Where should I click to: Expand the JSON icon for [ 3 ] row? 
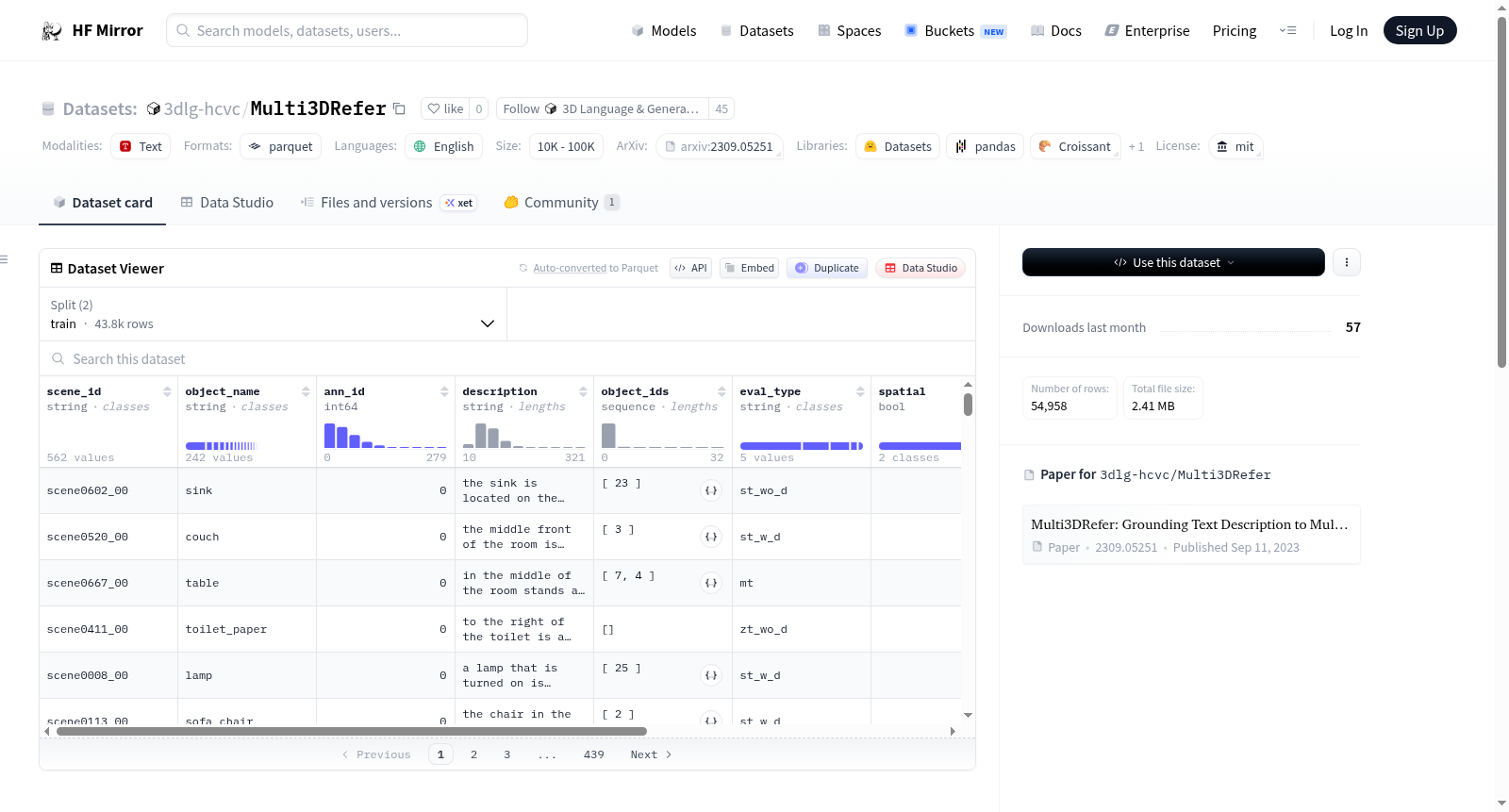[x=711, y=537]
